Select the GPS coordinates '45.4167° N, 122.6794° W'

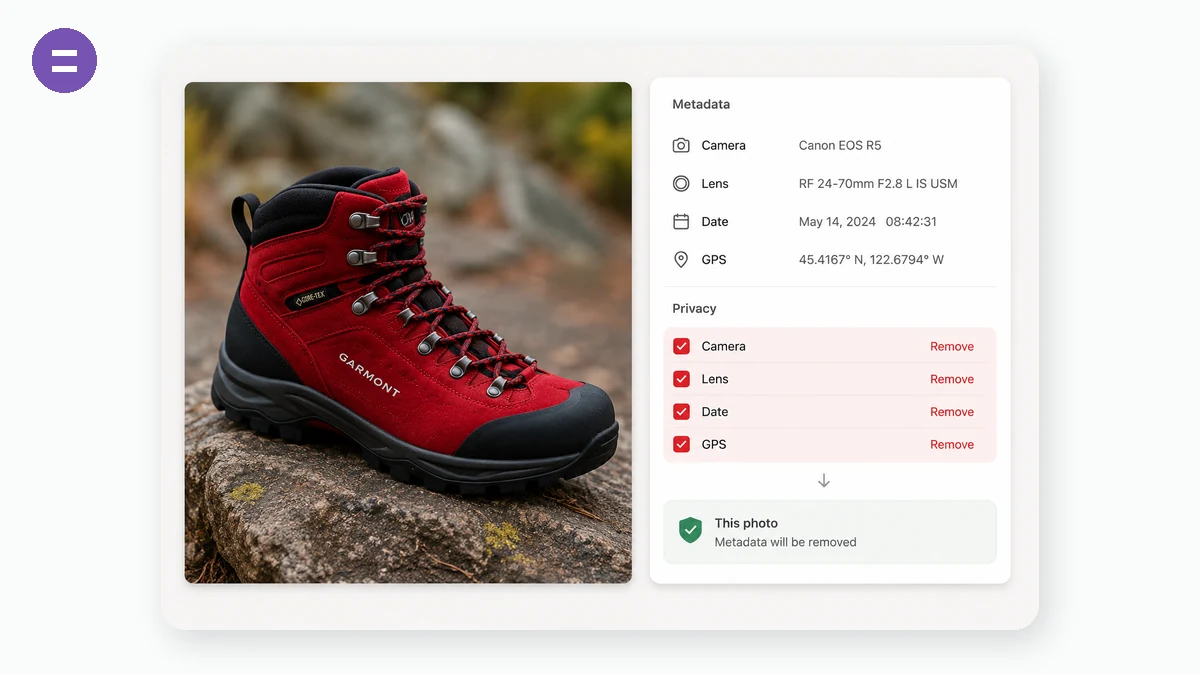(871, 259)
